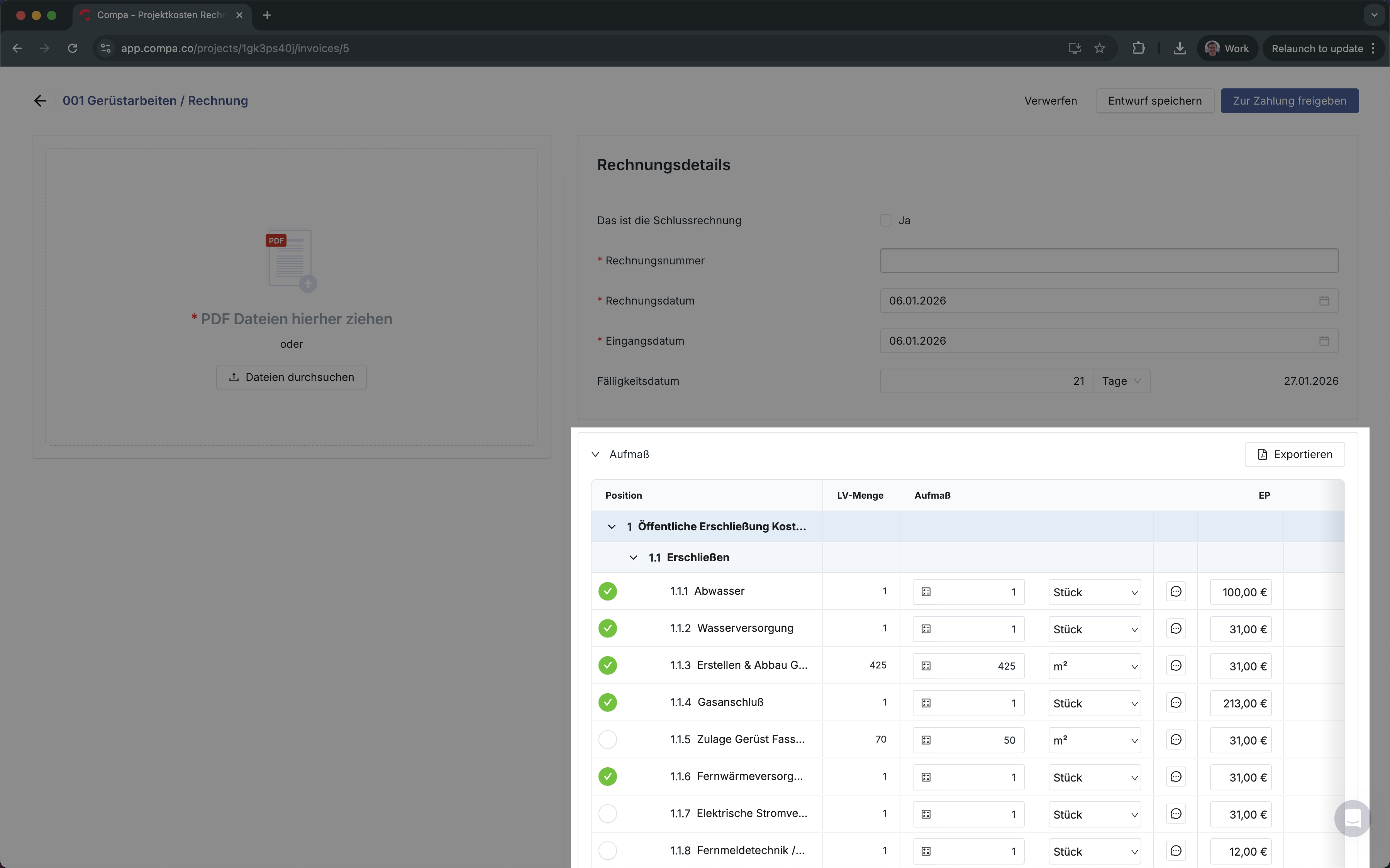The width and height of the screenshot is (1390, 868).
Task: Toggle status circle for 1.1.5 Zulage Gerüst
Action: (x=607, y=739)
